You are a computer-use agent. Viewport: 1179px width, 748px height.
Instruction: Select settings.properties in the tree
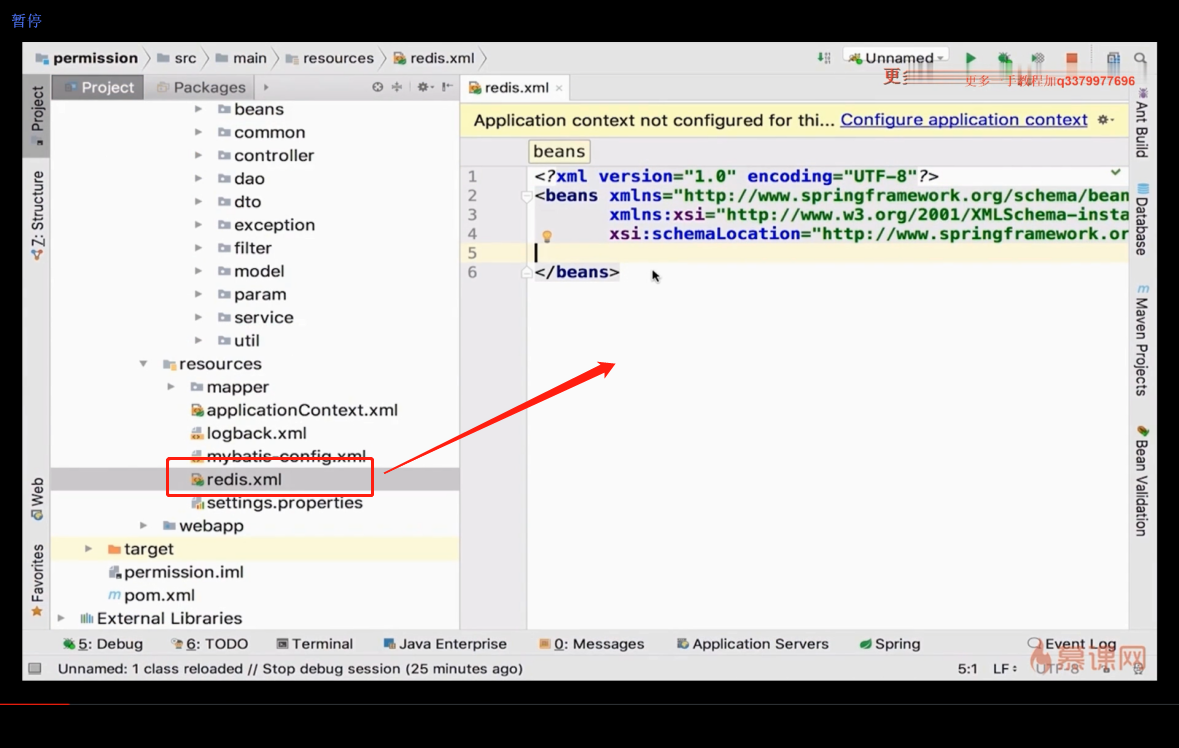(x=276, y=503)
